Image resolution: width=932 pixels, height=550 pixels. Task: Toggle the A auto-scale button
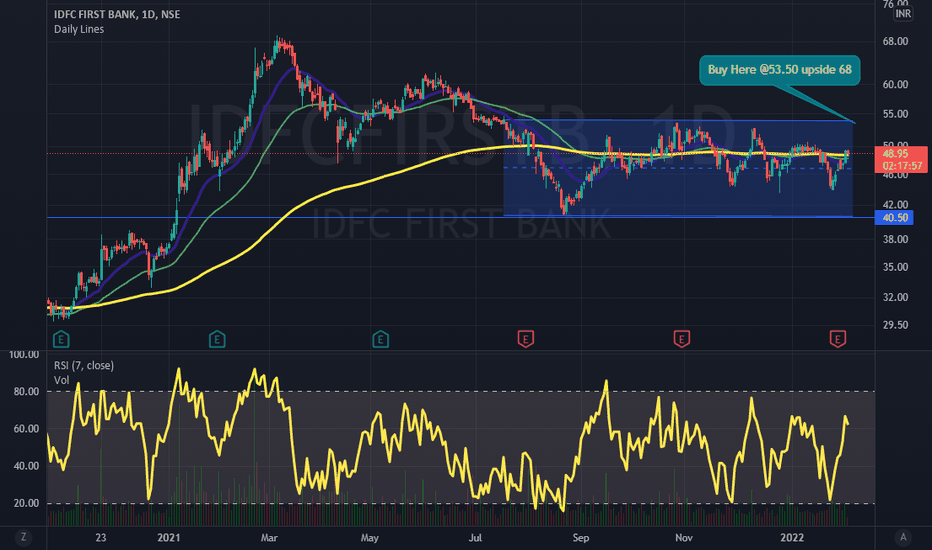pos(903,538)
